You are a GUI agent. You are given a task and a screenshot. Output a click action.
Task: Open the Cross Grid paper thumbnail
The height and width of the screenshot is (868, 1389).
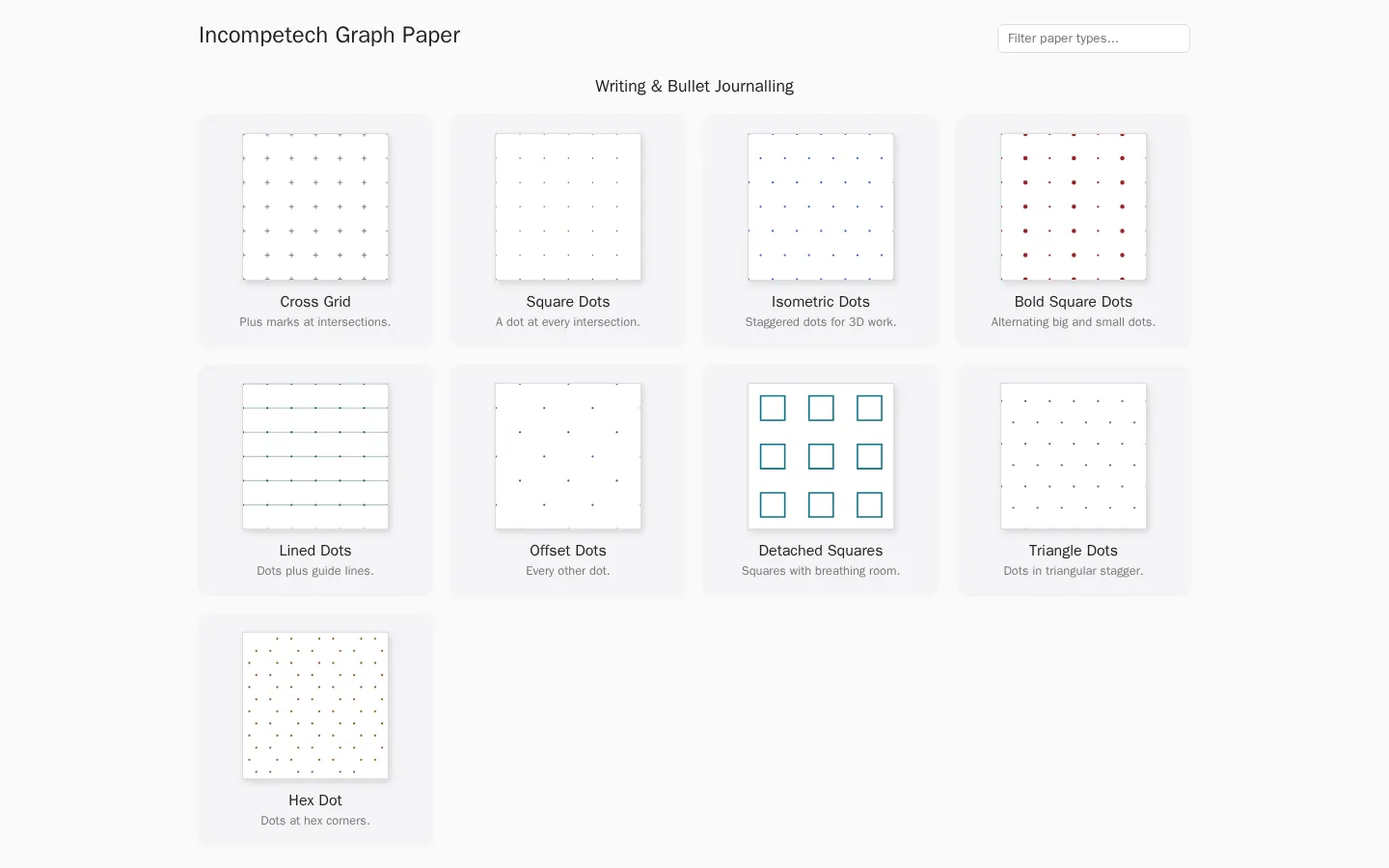(x=315, y=207)
